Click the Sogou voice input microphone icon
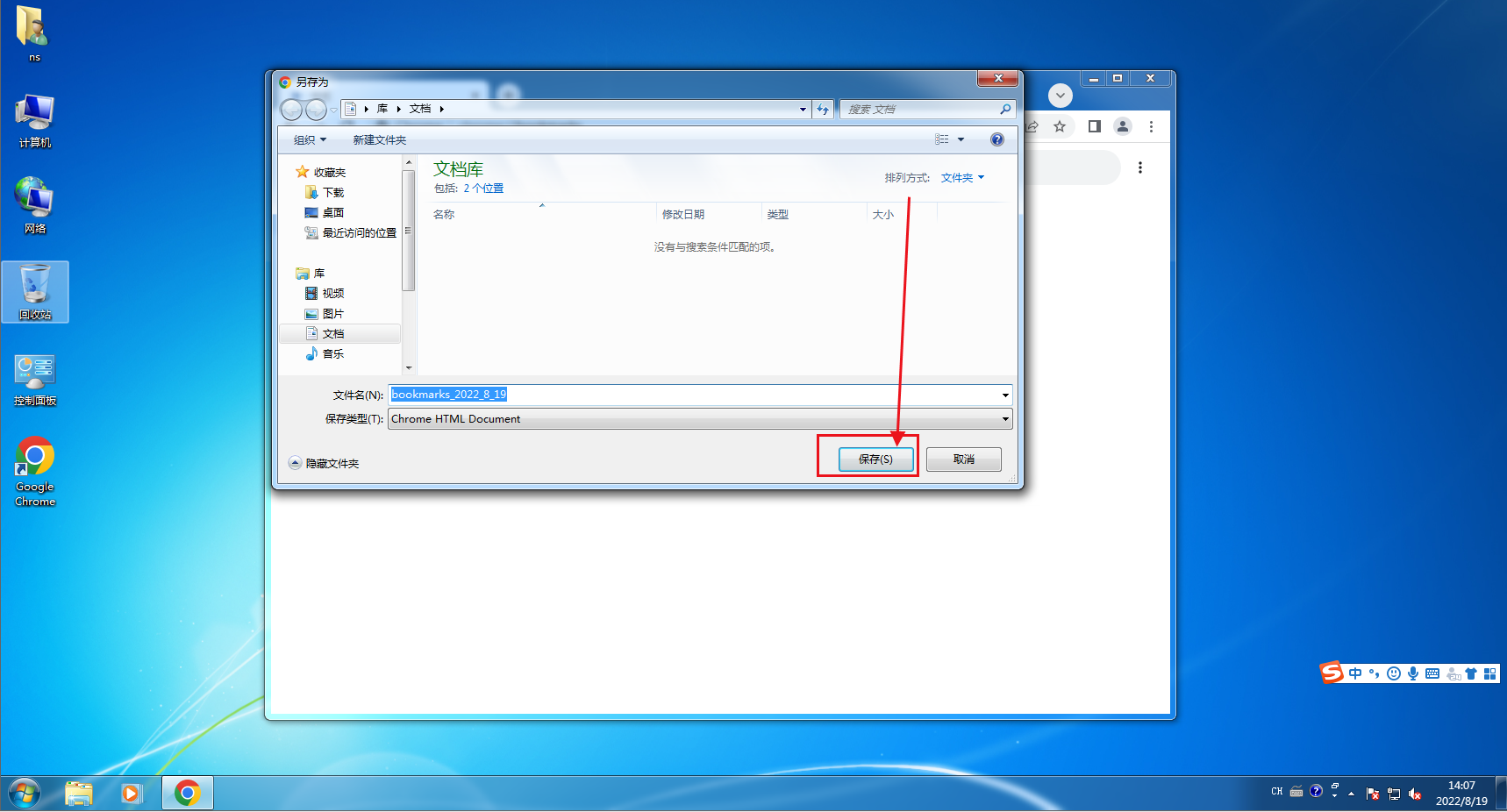 click(x=1412, y=673)
